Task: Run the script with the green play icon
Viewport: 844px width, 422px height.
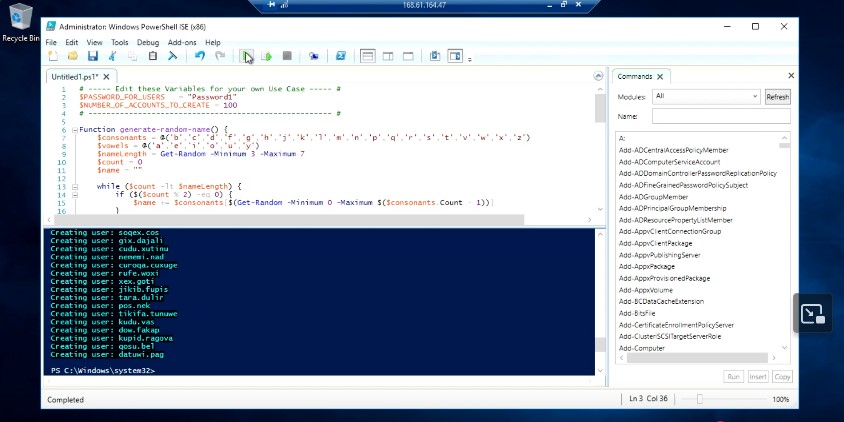Action: point(247,56)
